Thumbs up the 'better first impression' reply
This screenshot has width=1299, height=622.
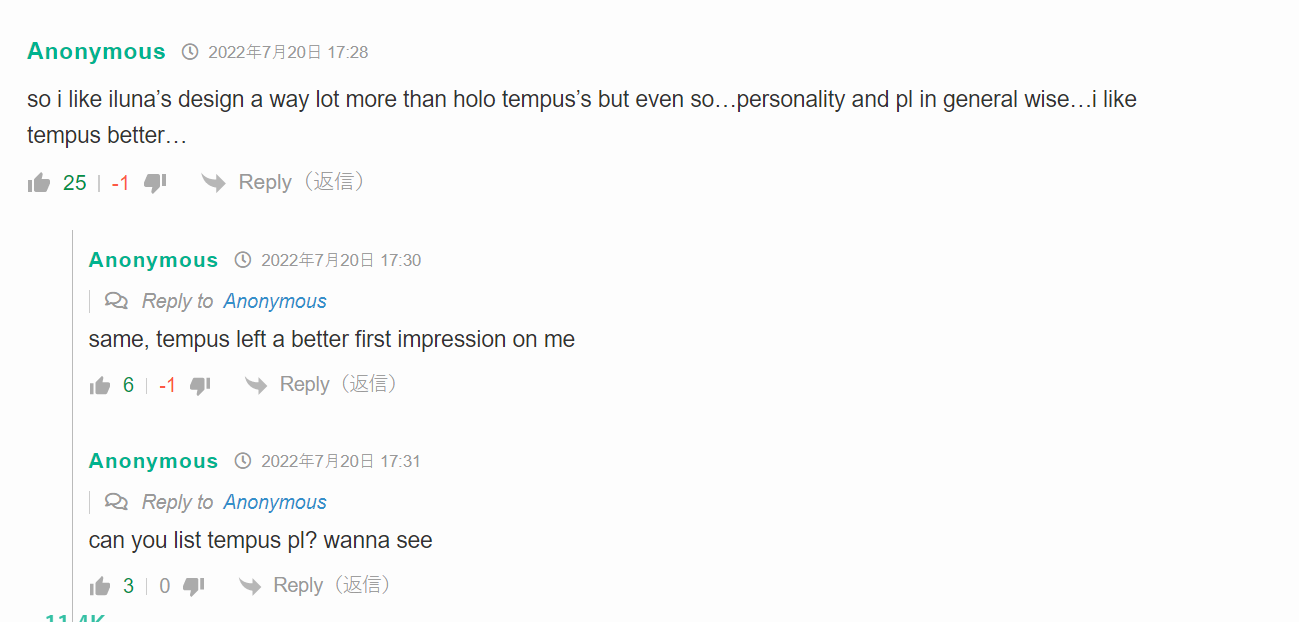pyautogui.click(x=100, y=385)
